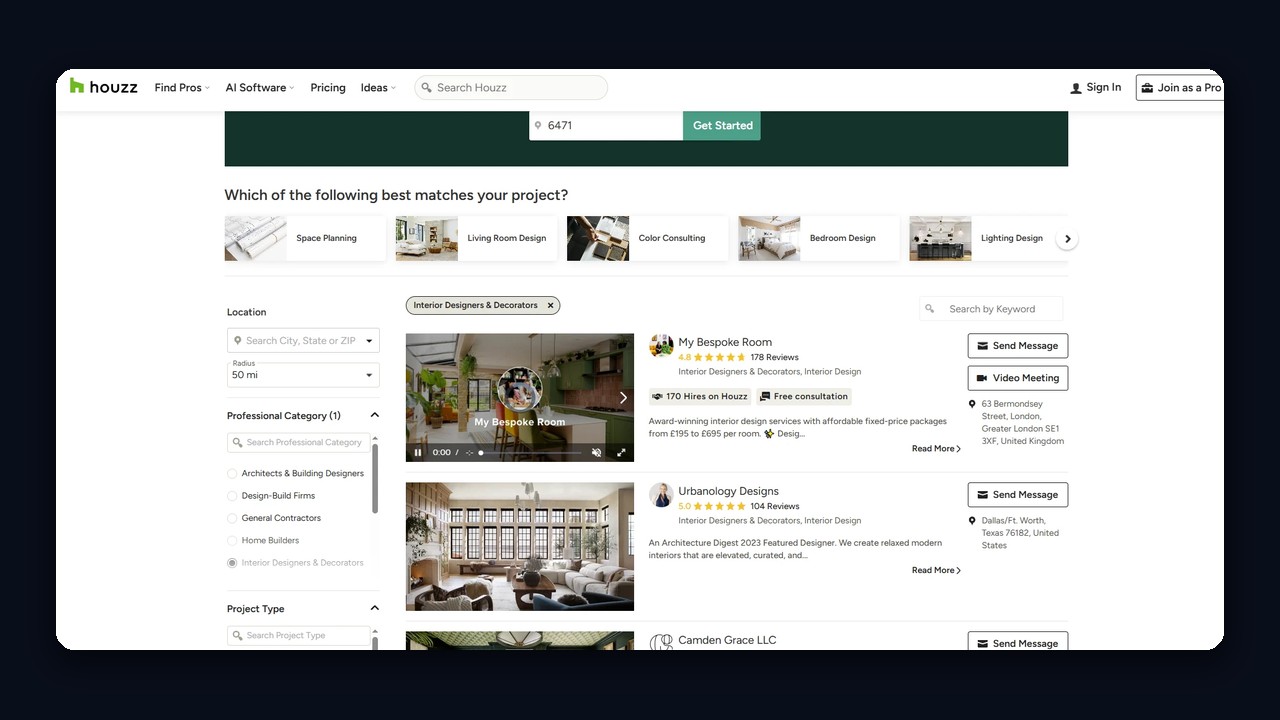Click the magnifier in Search Project Type
Image resolution: width=1280 pixels, height=720 pixels.
pos(238,635)
